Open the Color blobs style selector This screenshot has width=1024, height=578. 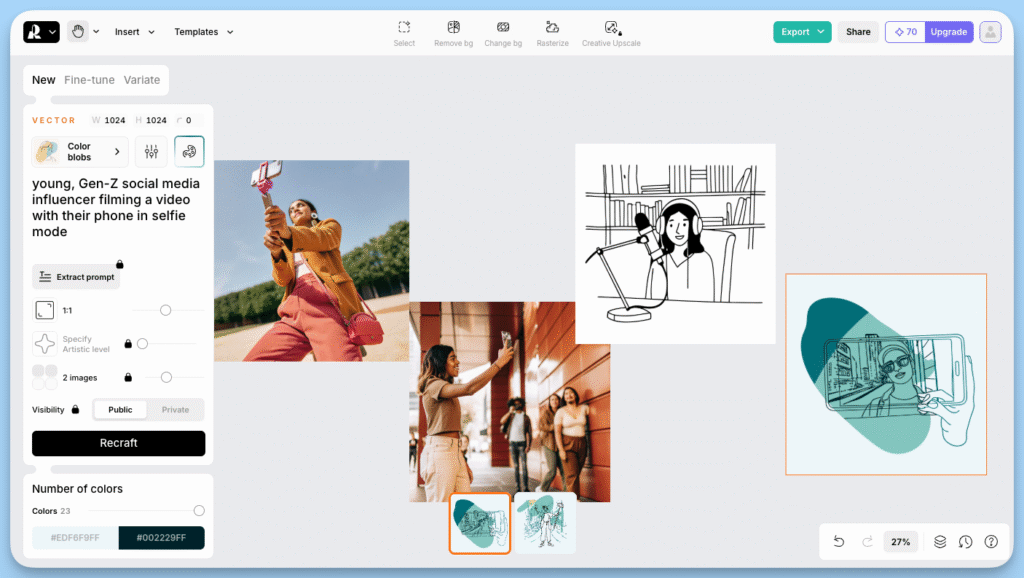80,152
